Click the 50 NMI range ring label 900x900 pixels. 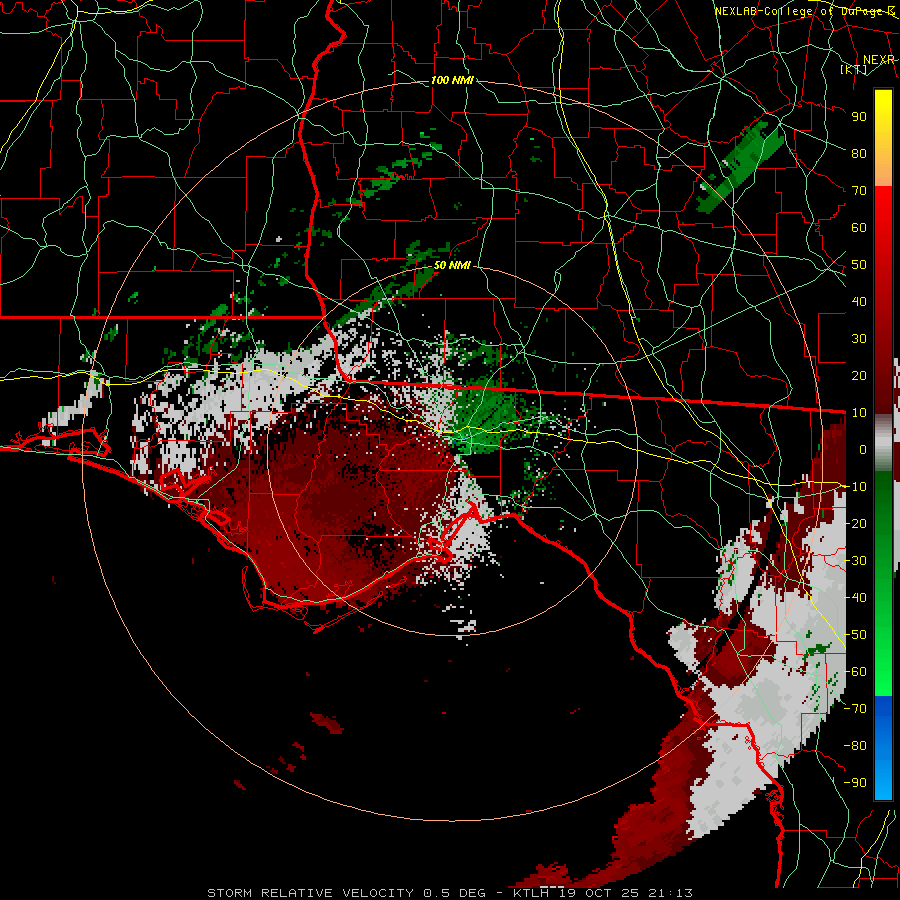click(x=452, y=265)
